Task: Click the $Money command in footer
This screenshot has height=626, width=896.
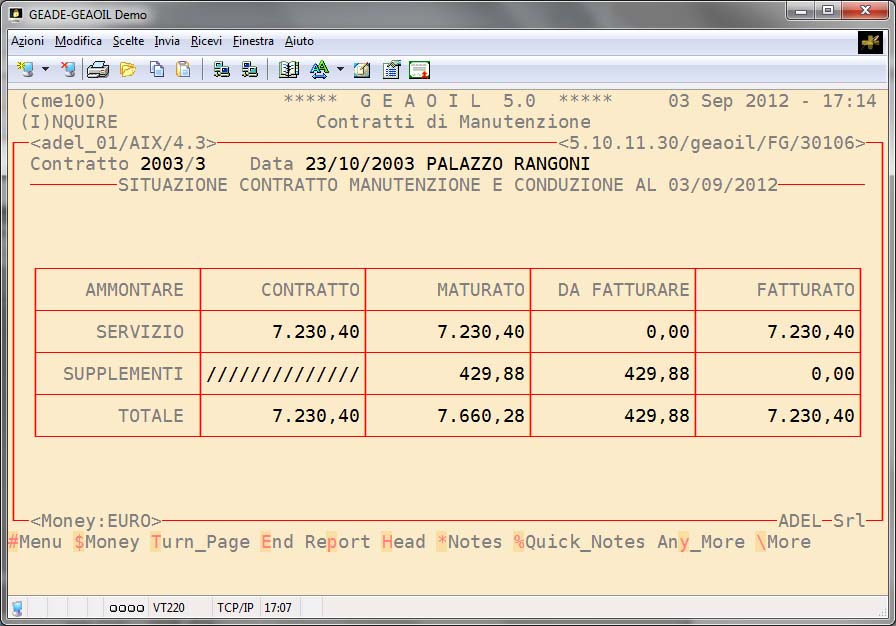Action: pos(106,542)
